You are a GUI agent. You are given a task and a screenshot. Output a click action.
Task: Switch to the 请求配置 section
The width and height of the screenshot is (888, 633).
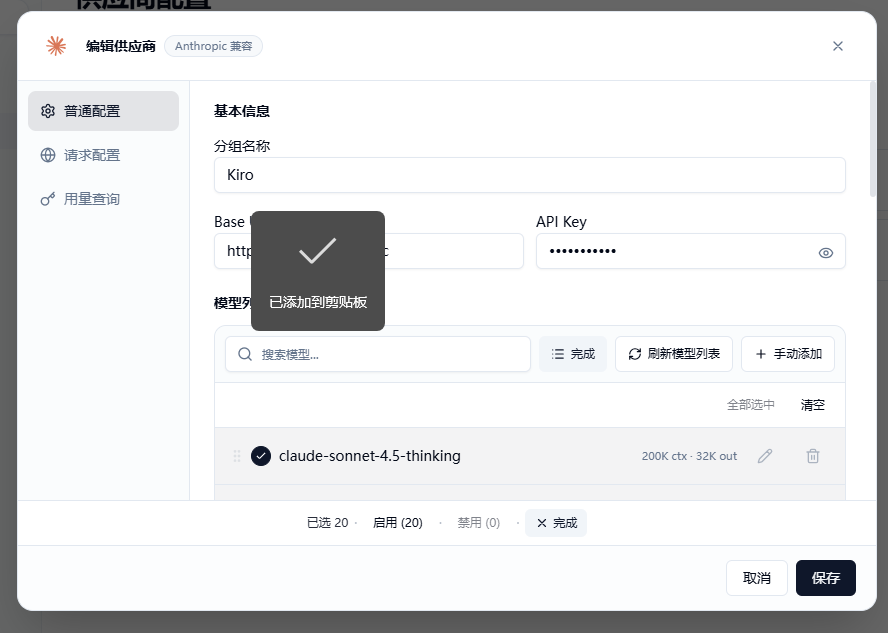104,155
